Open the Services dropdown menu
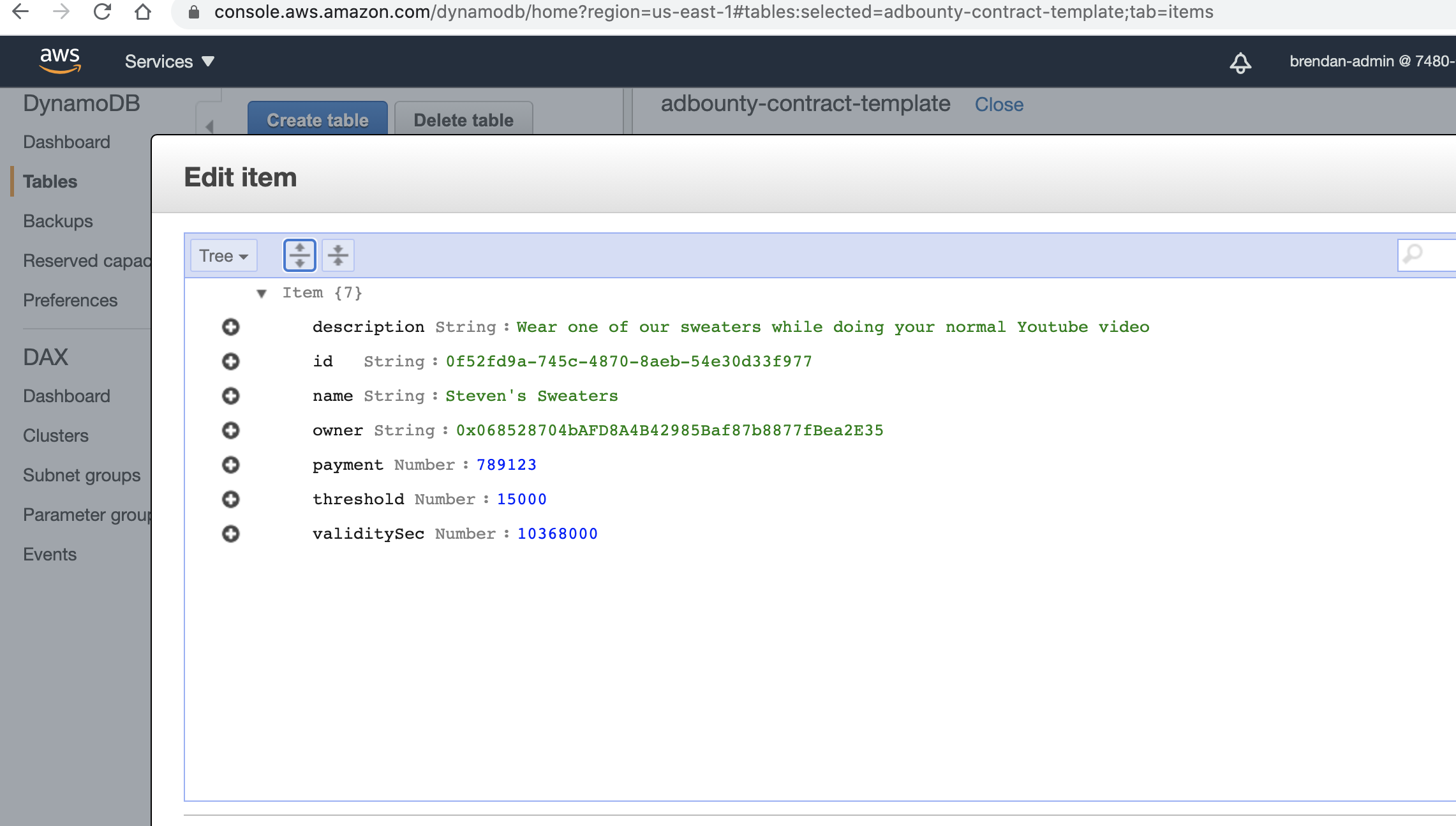 tap(169, 61)
